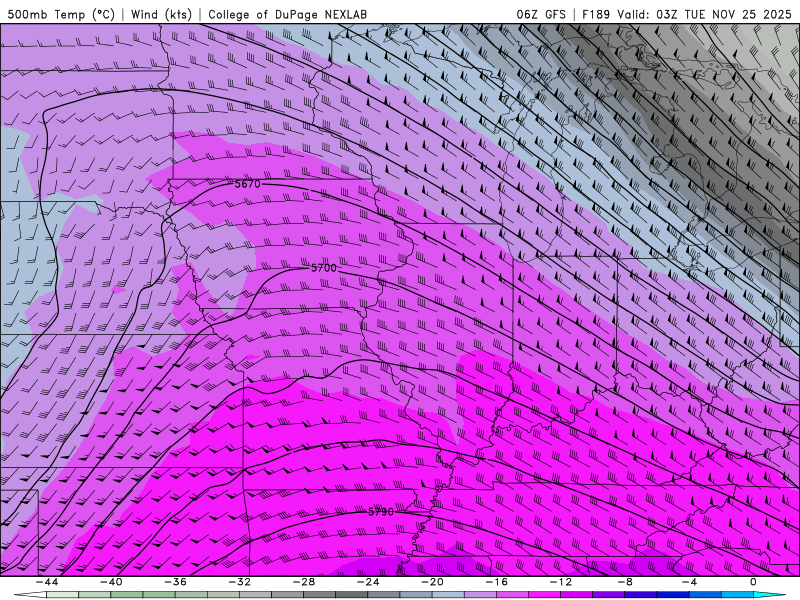This screenshot has height=600, width=800.
Task: Click the cyan right arrow end of color bar
Action: pos(769,595)
